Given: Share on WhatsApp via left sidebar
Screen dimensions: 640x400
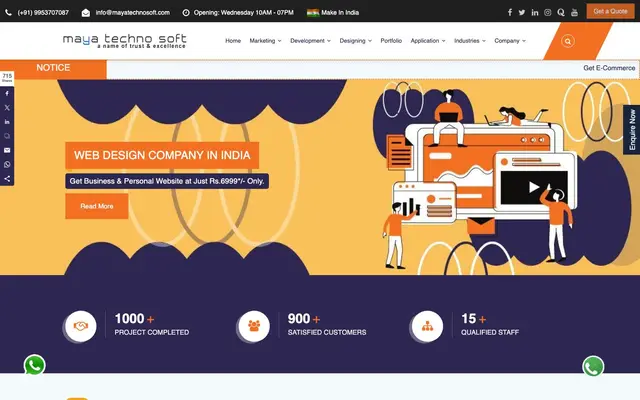Looking at the screenshot, I should click(x=7, y=164).
